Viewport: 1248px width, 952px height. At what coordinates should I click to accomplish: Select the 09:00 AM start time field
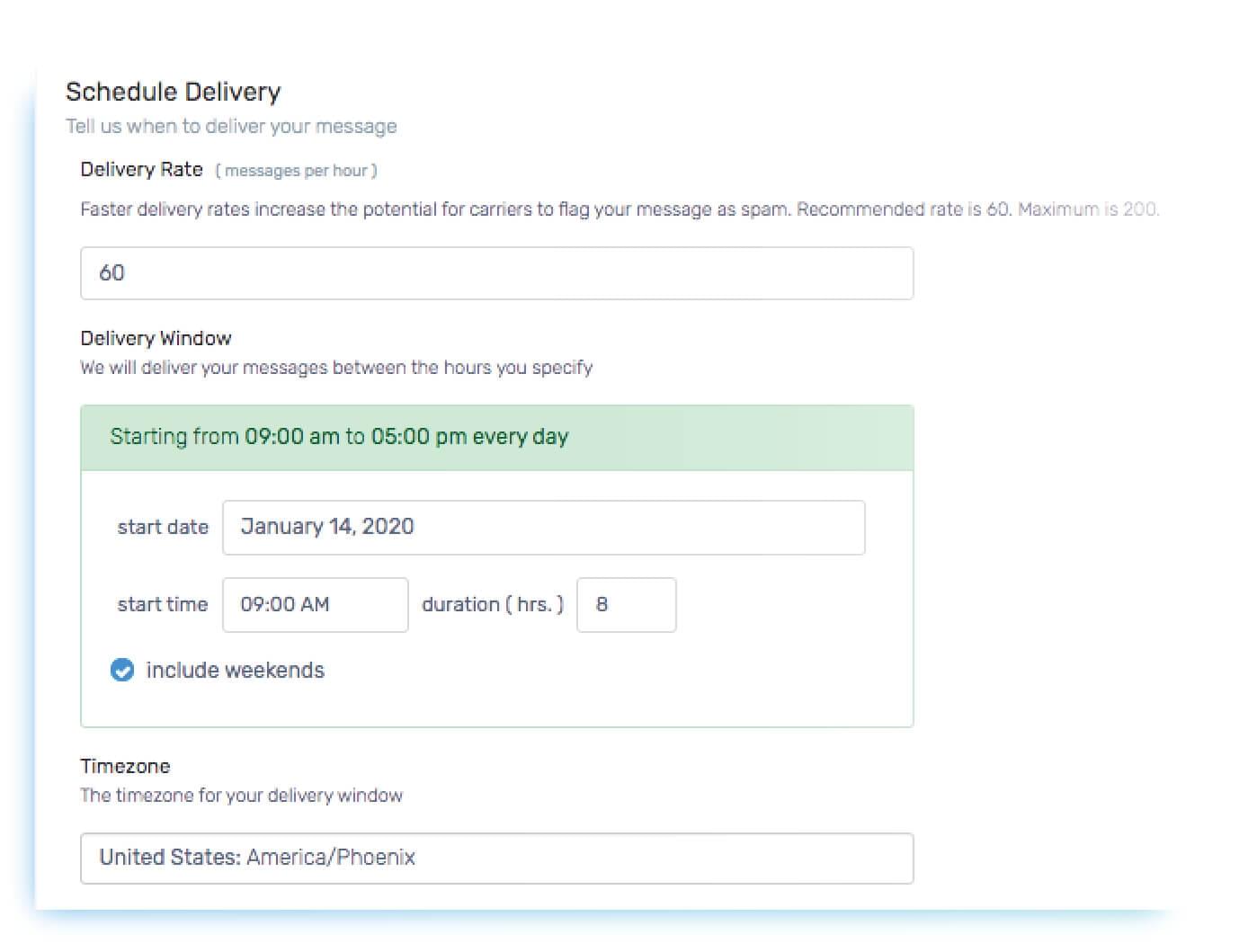315,604
